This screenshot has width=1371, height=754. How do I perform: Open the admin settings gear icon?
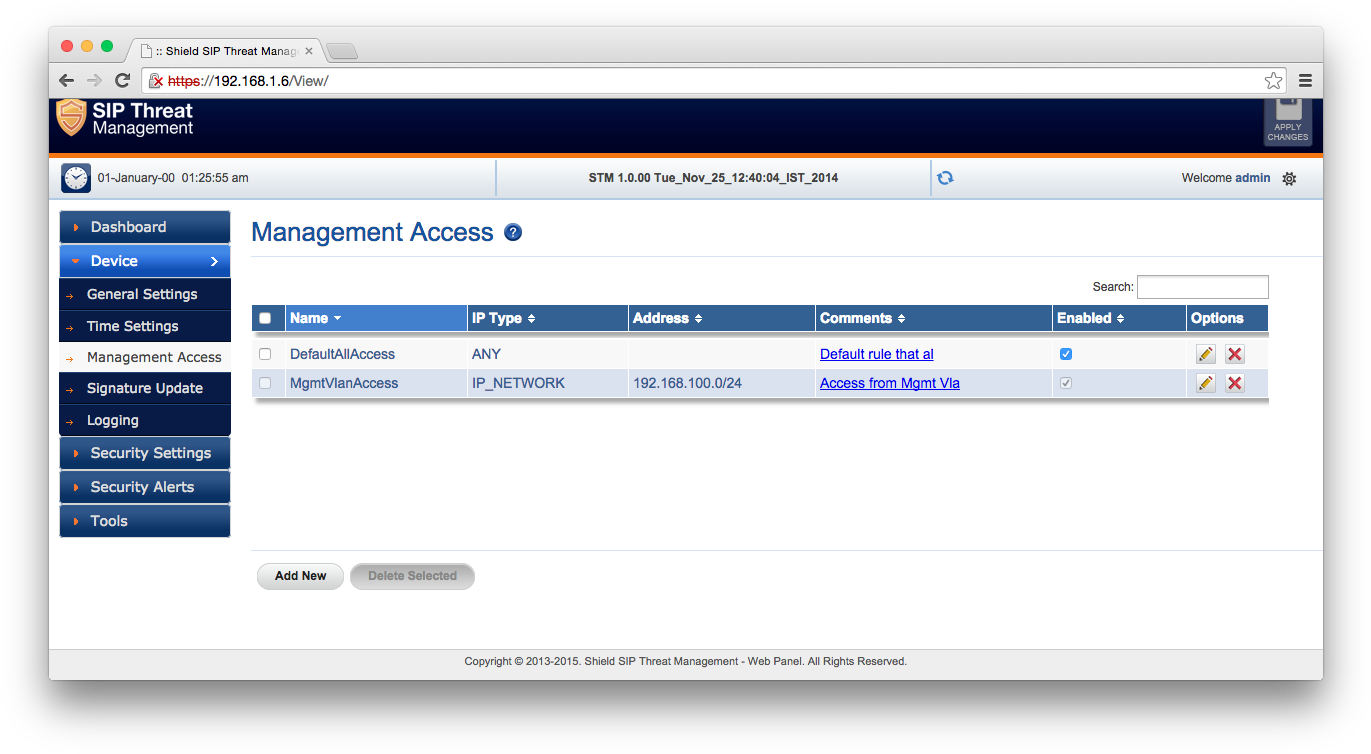(1289, 179)
